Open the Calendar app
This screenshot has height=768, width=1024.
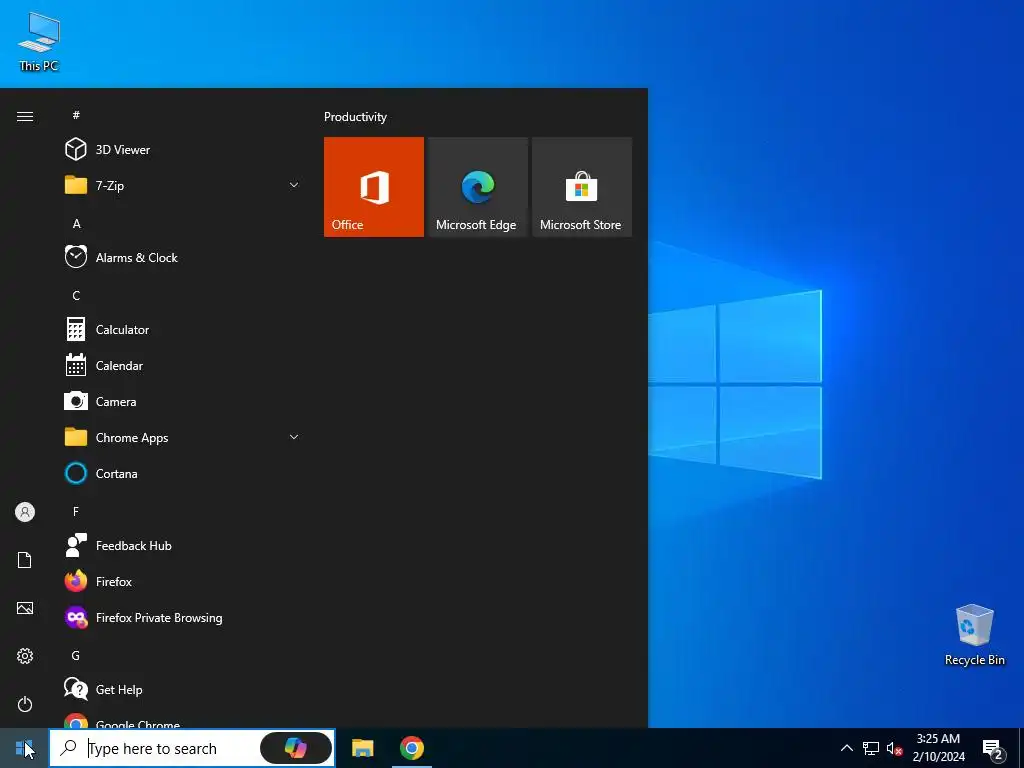pos(183,366)
